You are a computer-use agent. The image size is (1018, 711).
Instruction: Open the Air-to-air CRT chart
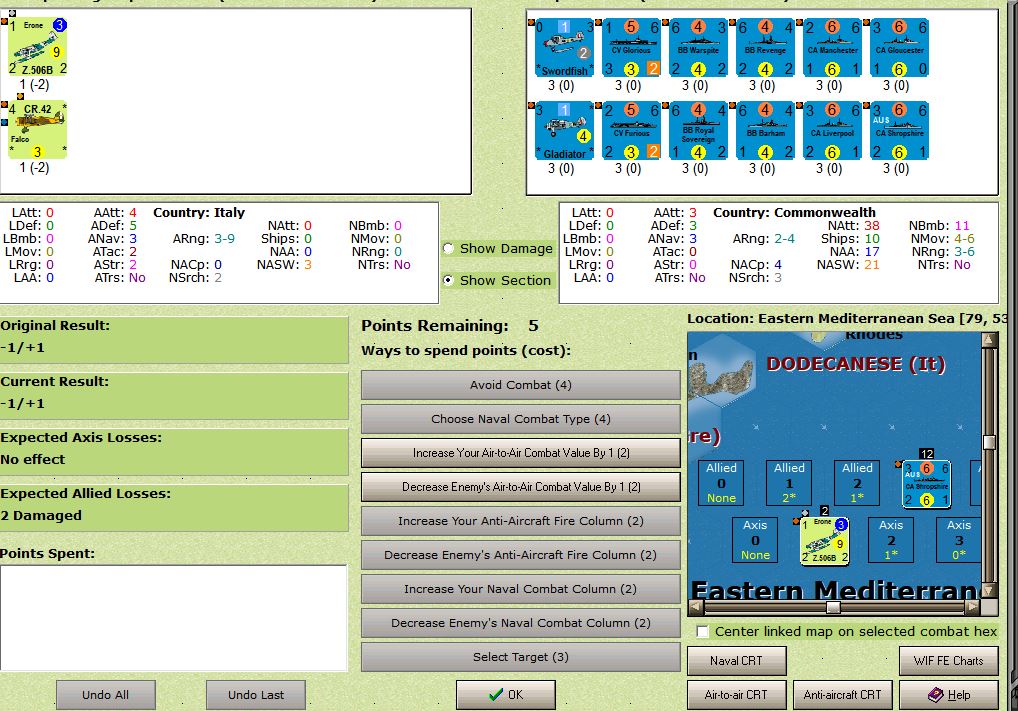[x=737, y=695]
